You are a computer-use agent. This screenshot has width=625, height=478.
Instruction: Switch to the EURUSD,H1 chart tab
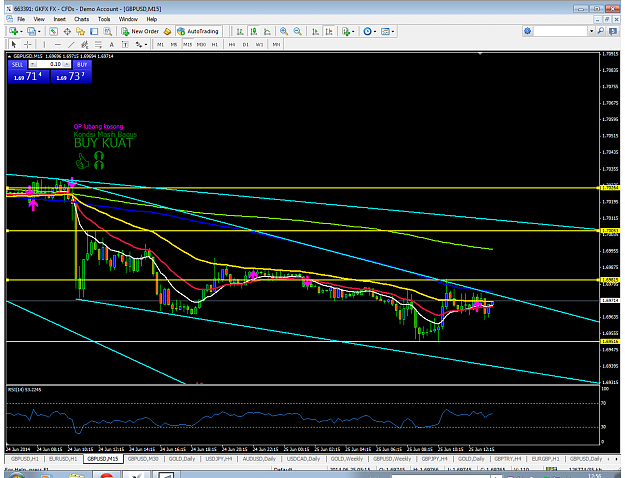(x=63, y=459)
